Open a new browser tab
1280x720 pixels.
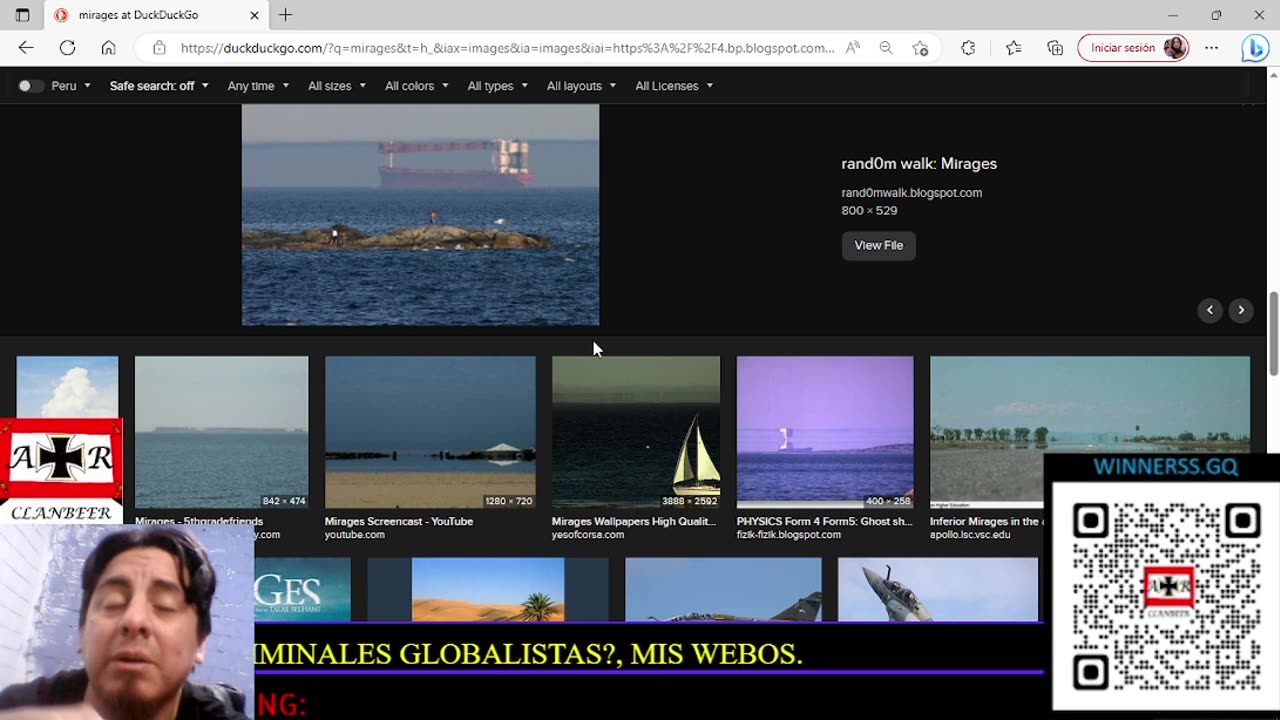(286, 15)
